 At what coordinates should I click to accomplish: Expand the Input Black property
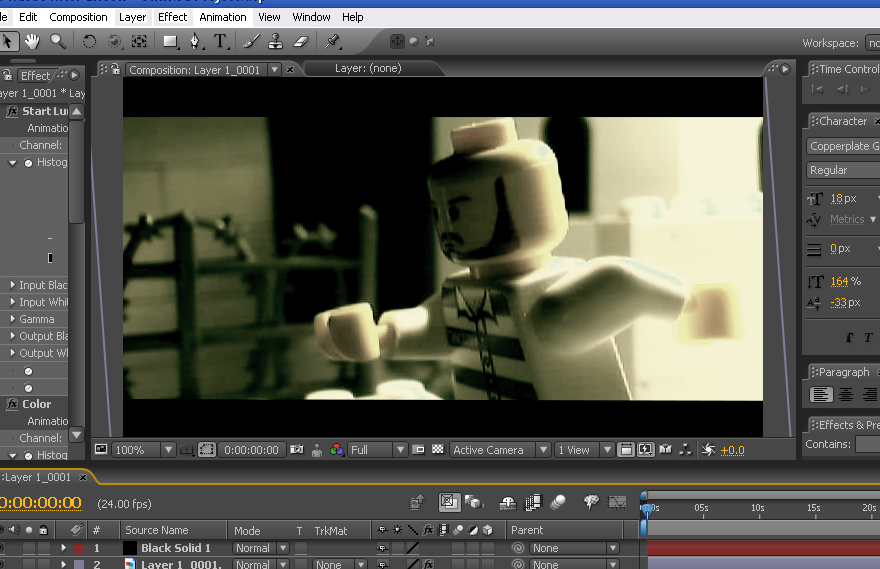13,285
